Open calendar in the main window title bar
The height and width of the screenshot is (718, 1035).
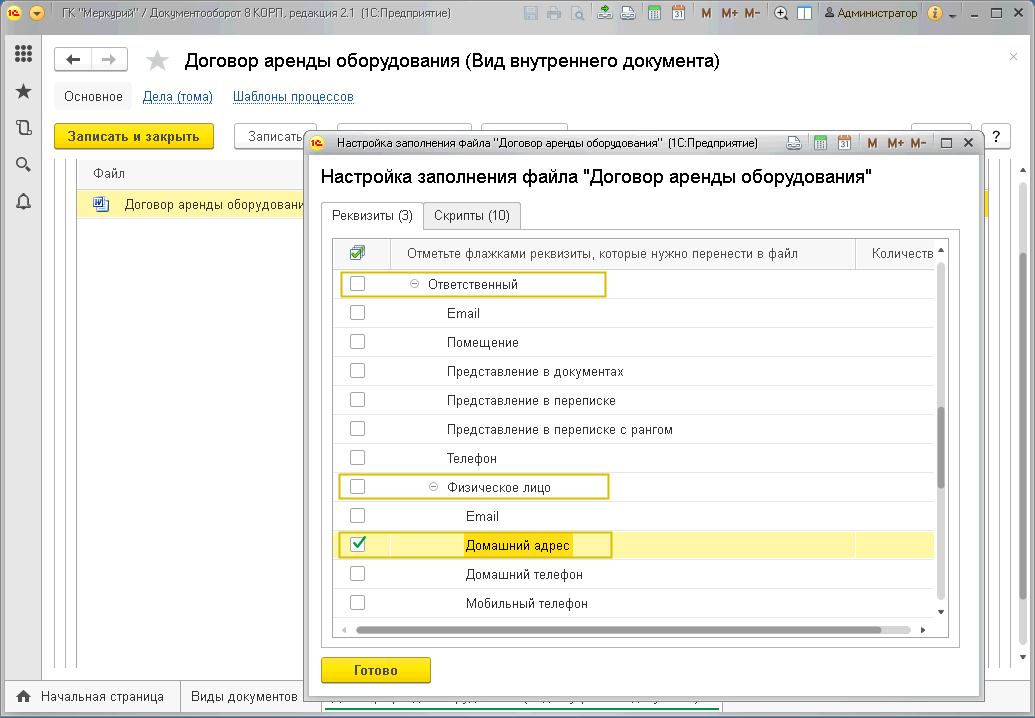(678, 13)
